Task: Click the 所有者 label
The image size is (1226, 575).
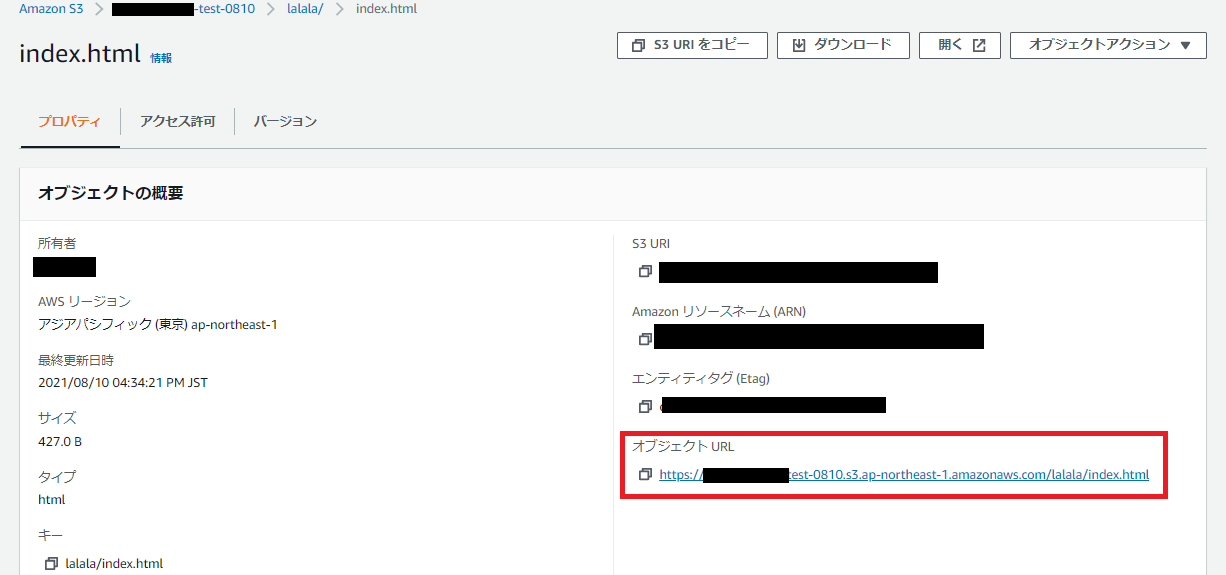Action: 57,243
